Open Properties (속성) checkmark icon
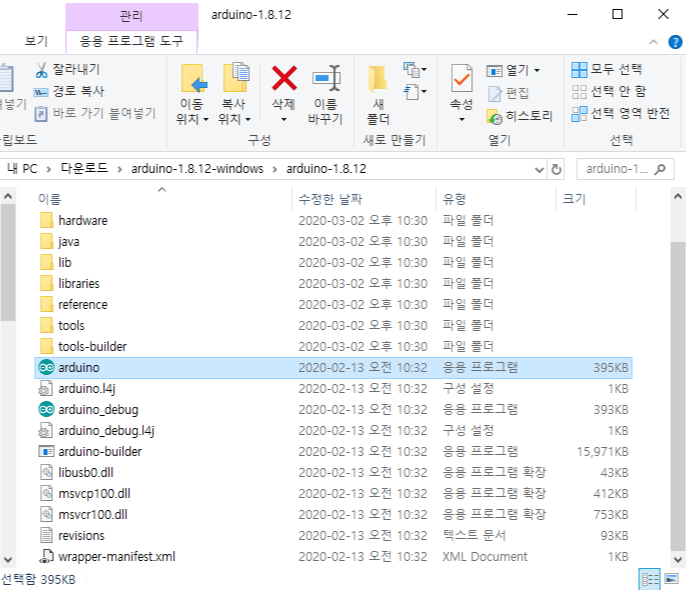Image resolution: width=686 pixels, height=590 pixels. tap(462, 79)
